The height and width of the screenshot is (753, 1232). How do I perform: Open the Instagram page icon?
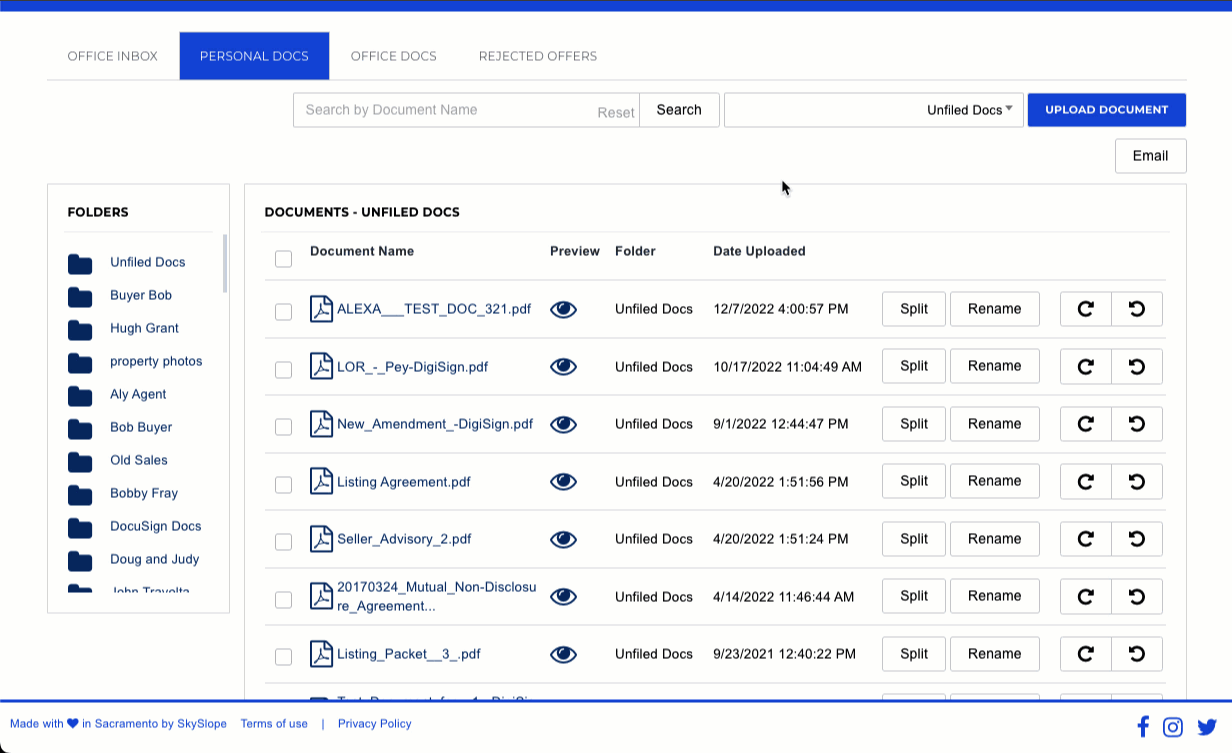pos(1173,727)
